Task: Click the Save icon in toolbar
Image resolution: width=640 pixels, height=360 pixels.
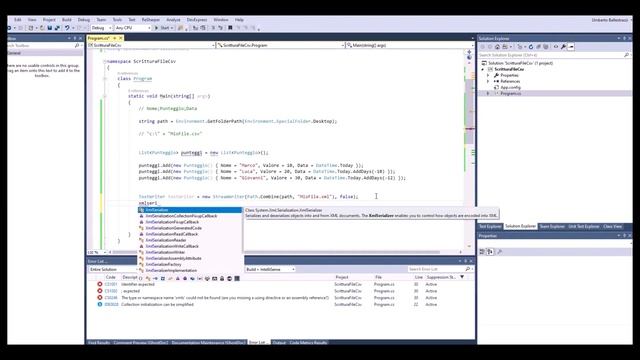Action: coord(50,28)
